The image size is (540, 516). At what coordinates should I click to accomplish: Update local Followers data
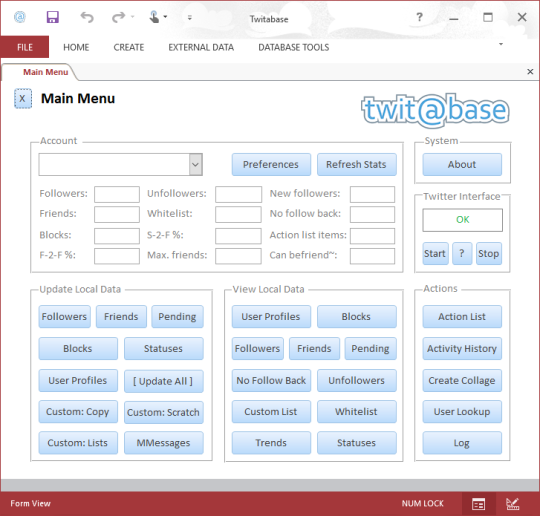point(64,317)
